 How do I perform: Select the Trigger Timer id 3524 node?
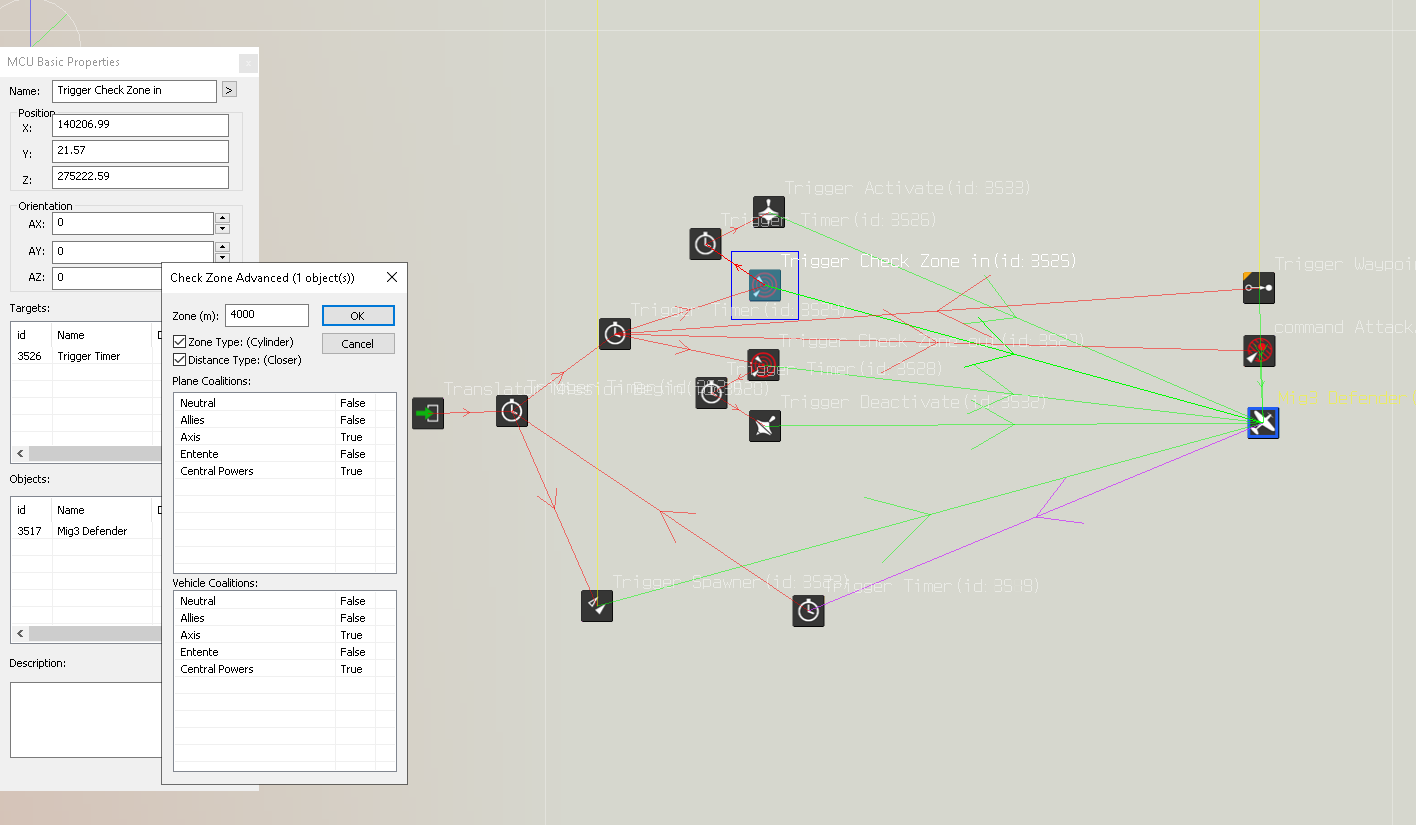[615, 334]
